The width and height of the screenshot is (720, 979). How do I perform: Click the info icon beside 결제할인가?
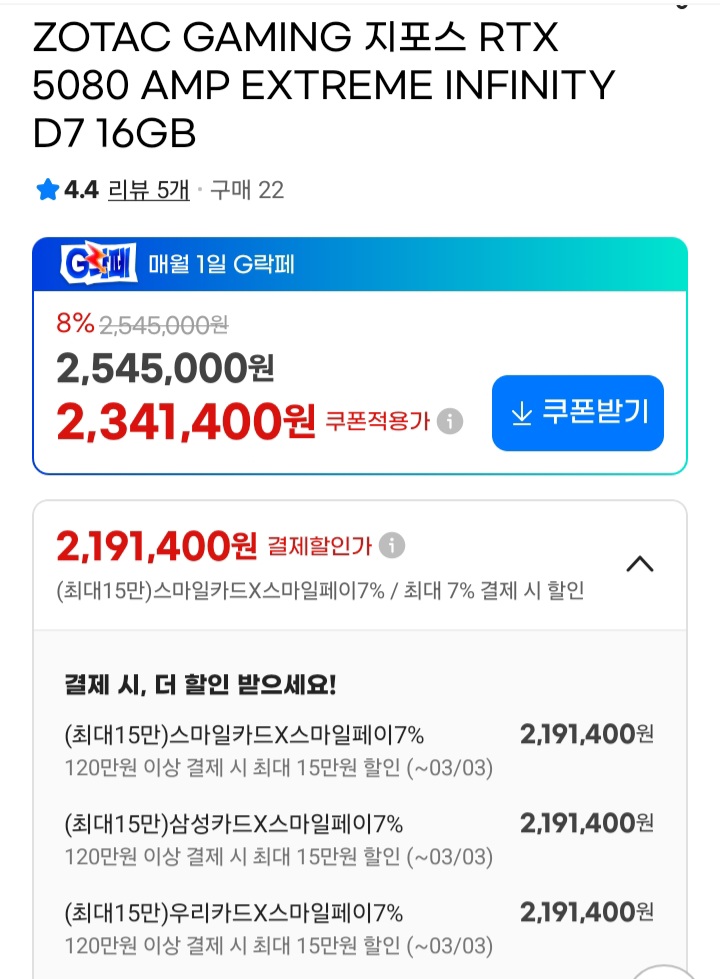point(392,545)
